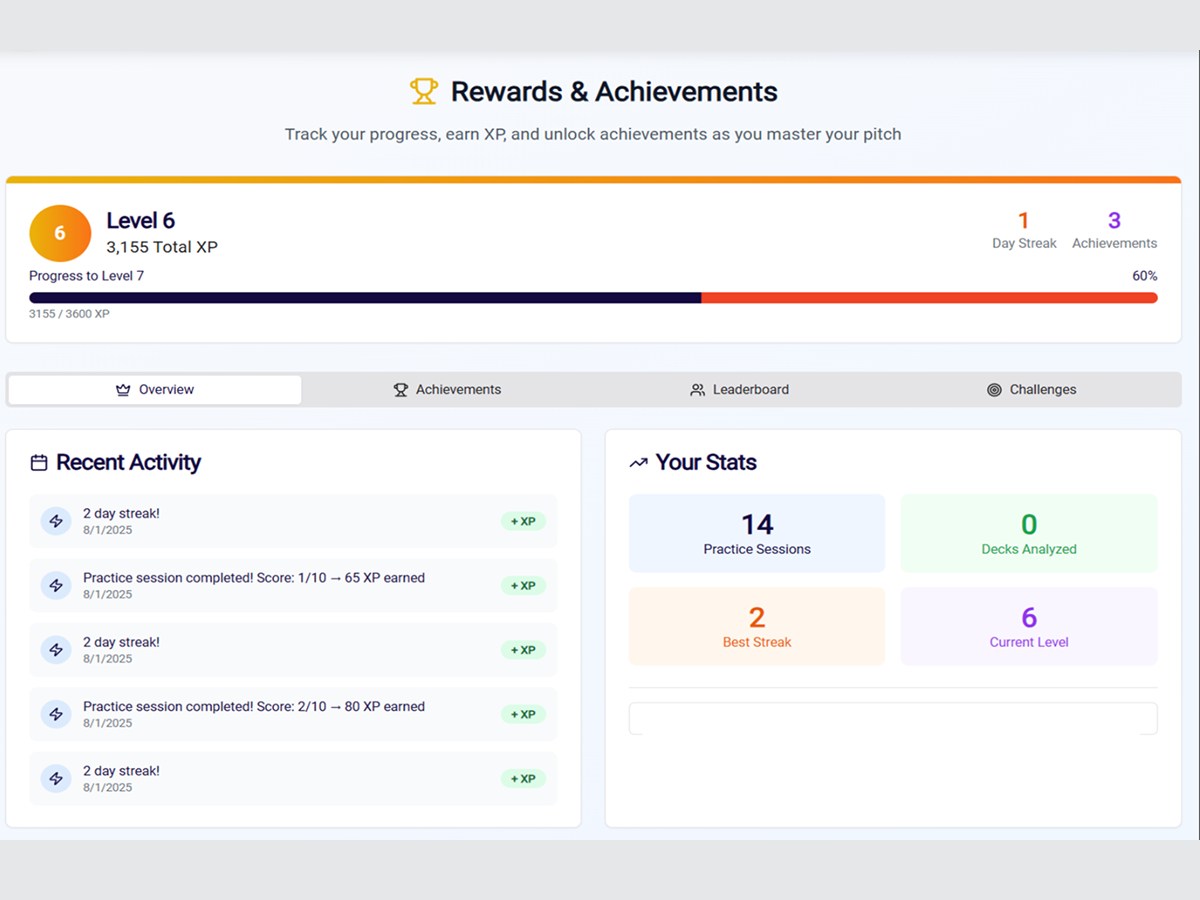Click the 'Progress to Level 7' label
Viewport: 1200px width, 900px height.
click(86, 276)
